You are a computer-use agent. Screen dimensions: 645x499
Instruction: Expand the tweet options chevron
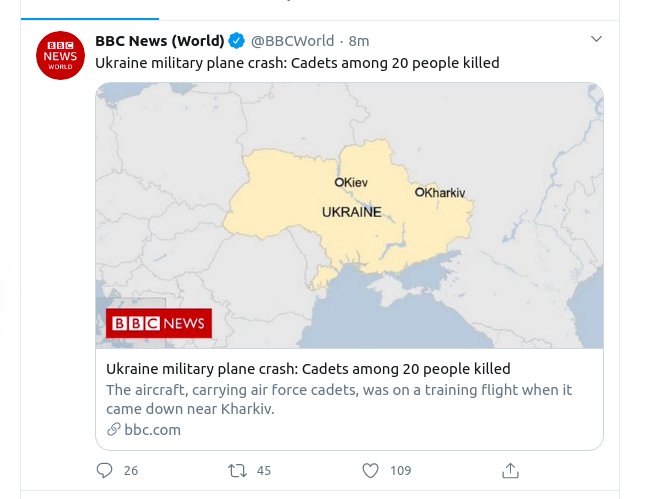coord(597,40)
